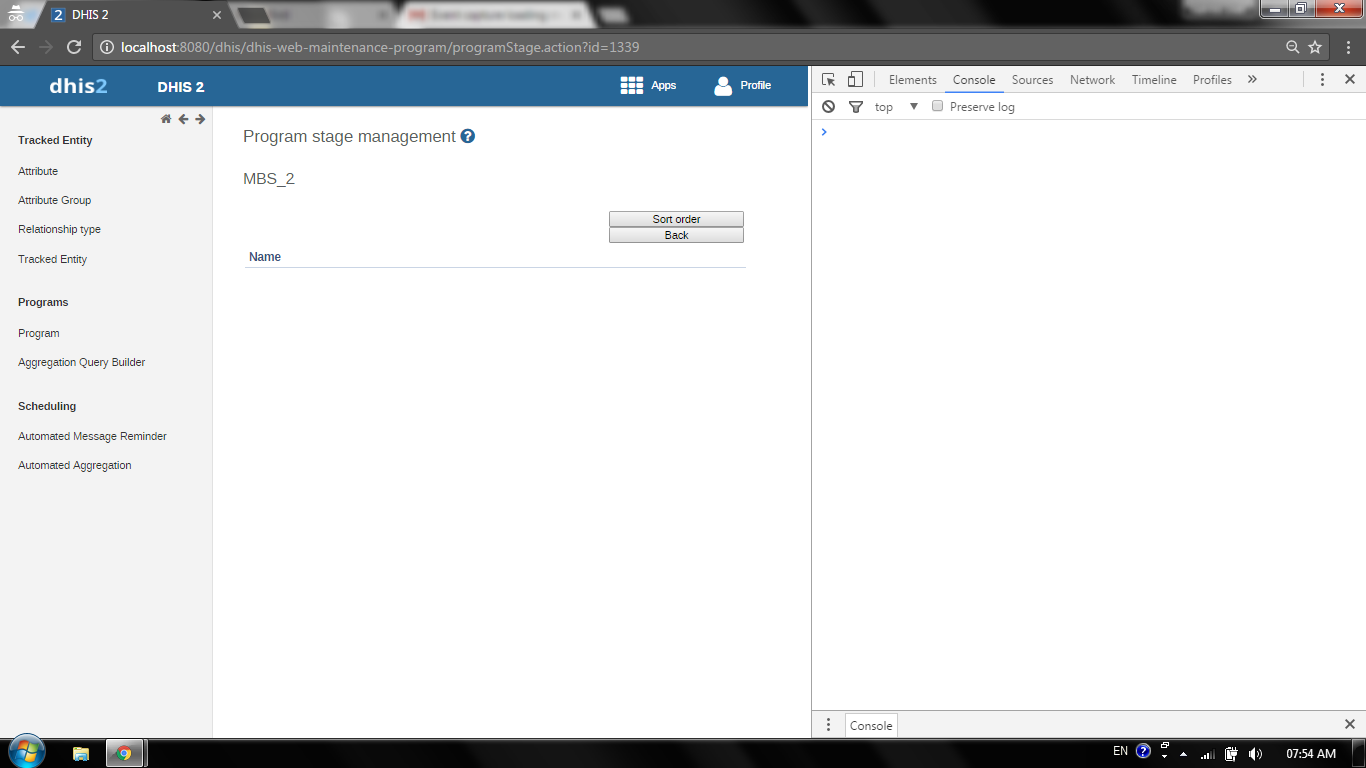Click the network signal icon in tray
The image size is (1366, 768).
[1207, 754]
